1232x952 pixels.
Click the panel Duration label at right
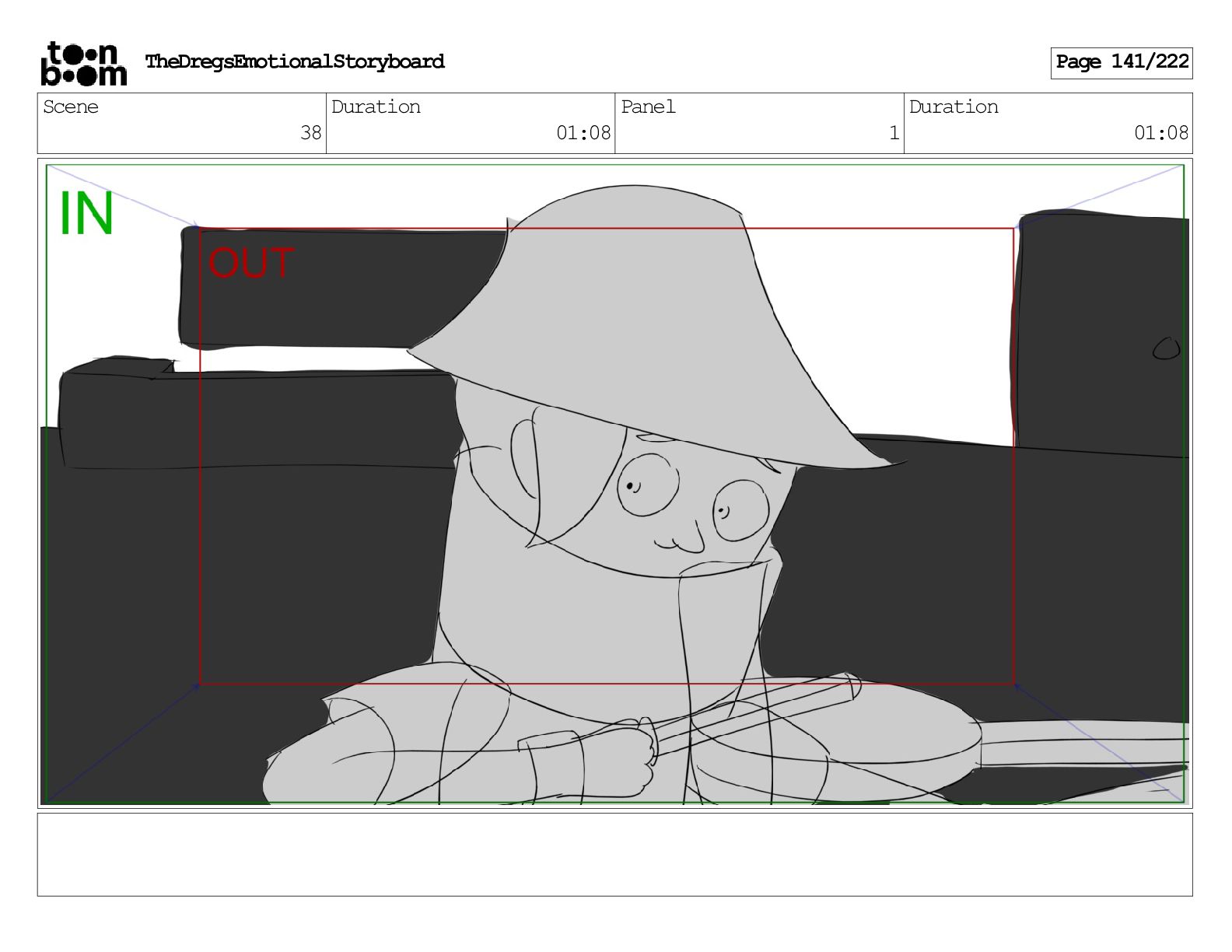click(x=954, y=107)
